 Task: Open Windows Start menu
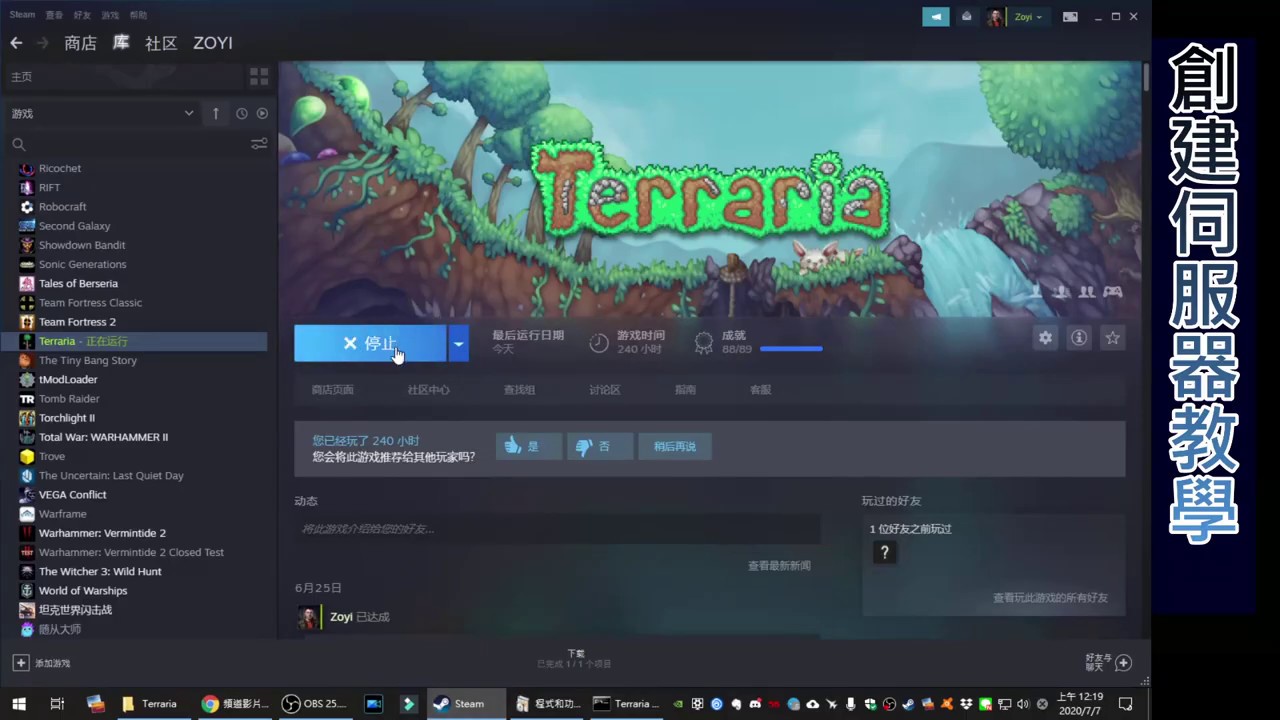(19, 704)
